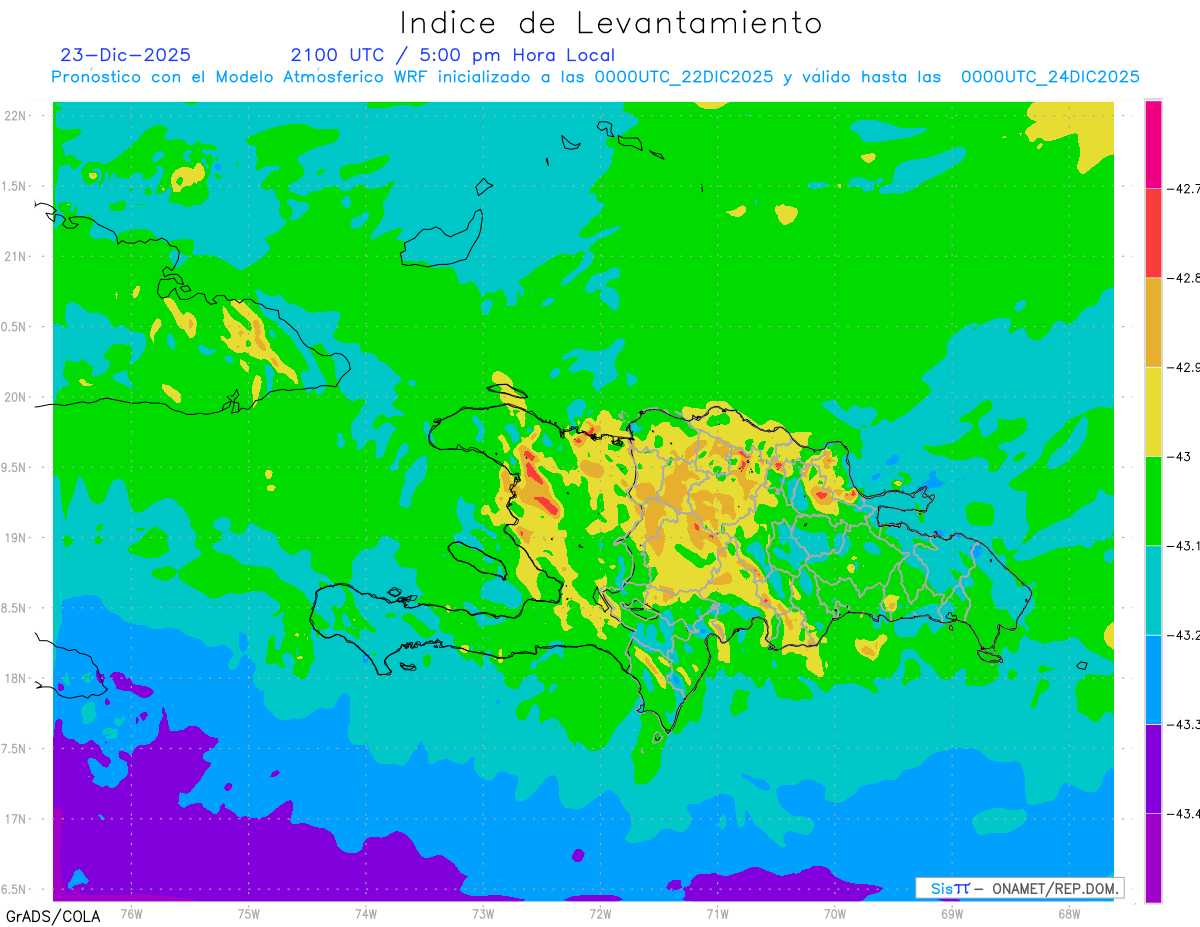Click the '-43.4' legend value
Image resolution: width=1200 pixels, height=927 pixels.
1184,813
